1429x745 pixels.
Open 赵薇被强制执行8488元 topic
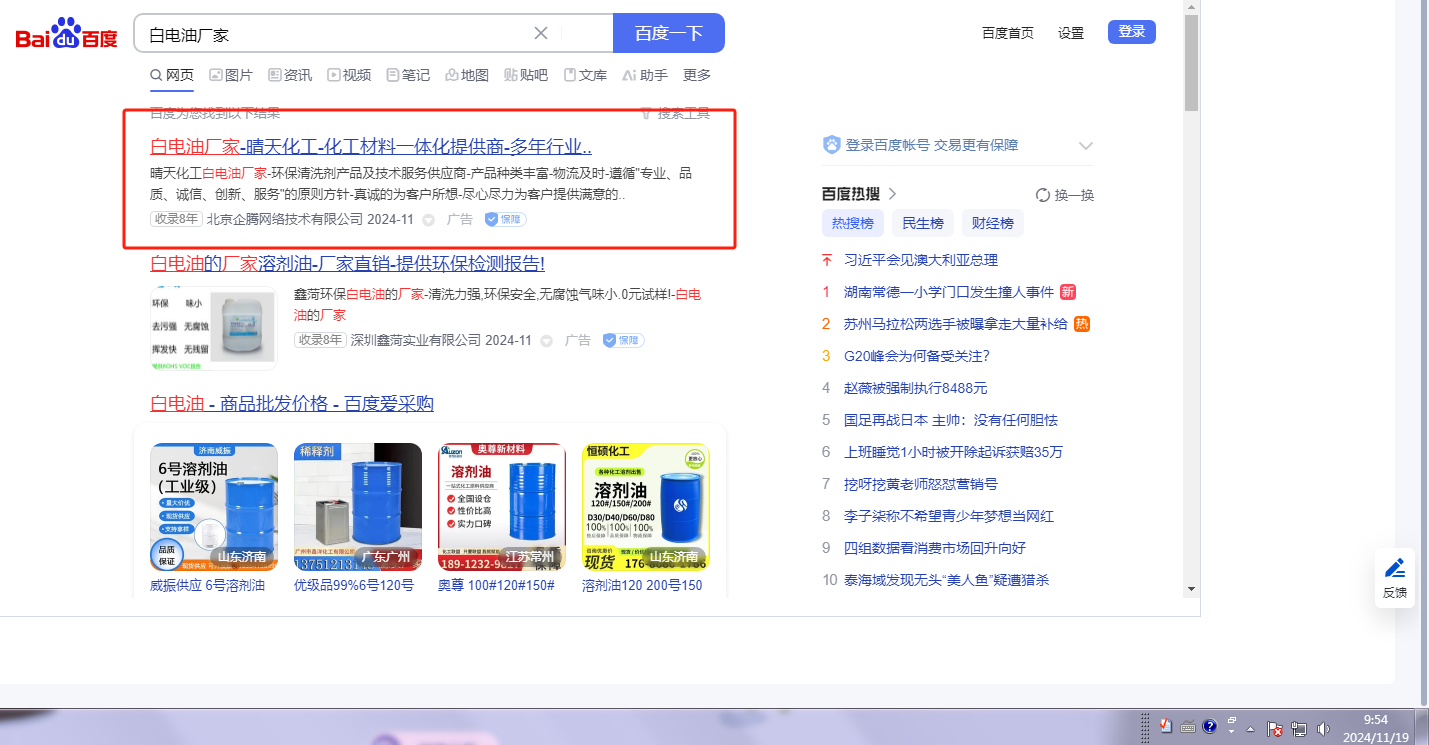(916, 388)
